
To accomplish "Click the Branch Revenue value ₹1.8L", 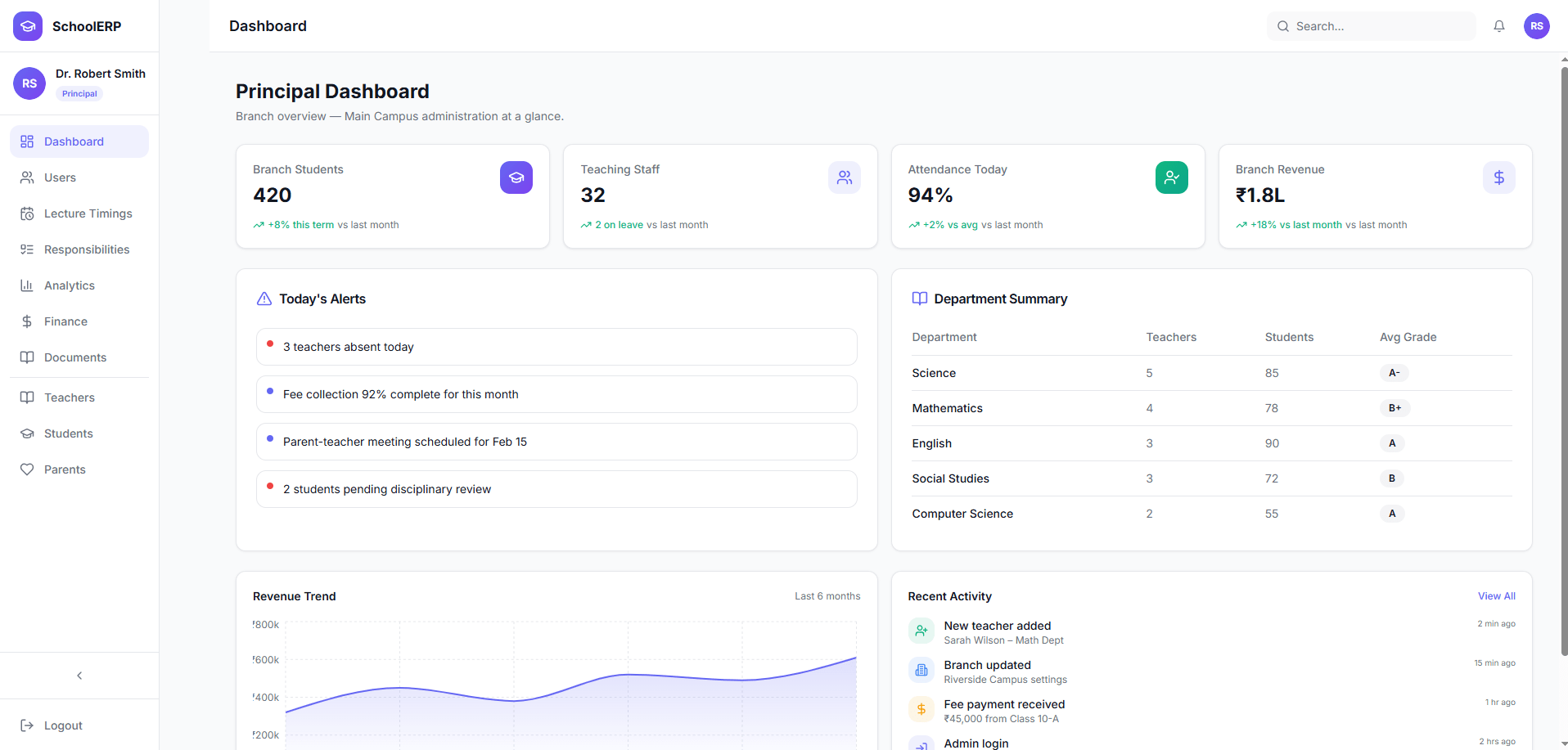I will [x=1260, y=195].
